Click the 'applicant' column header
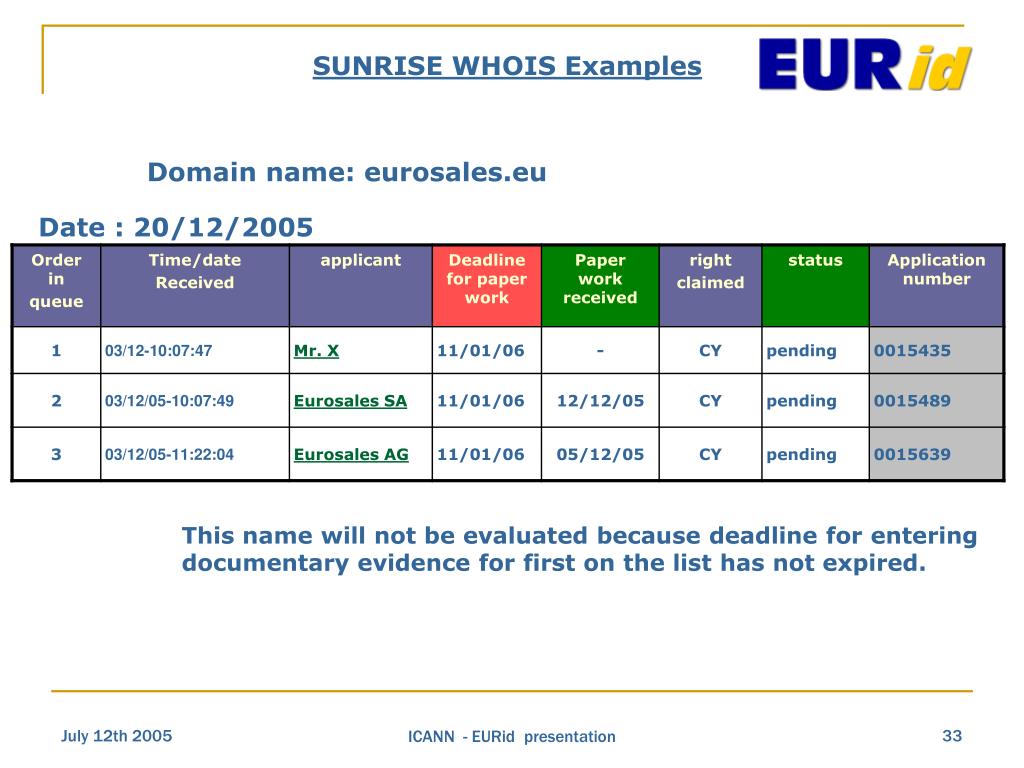 tap(360, 286)
